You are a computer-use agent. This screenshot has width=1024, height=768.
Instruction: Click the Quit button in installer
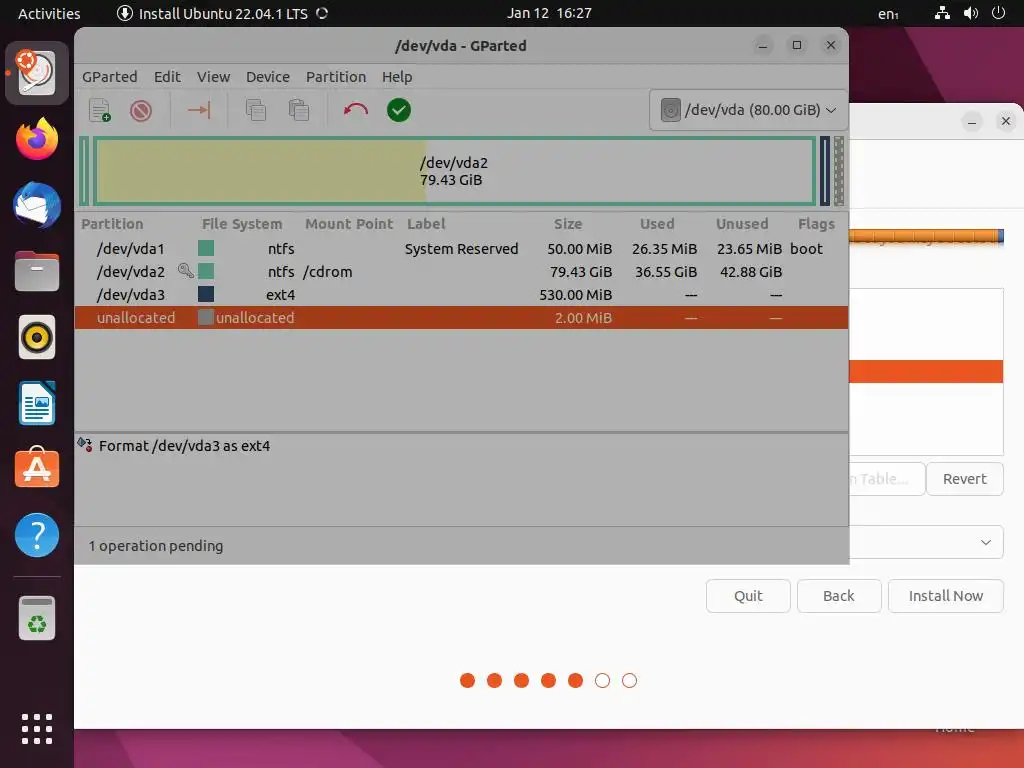point(748,596)
